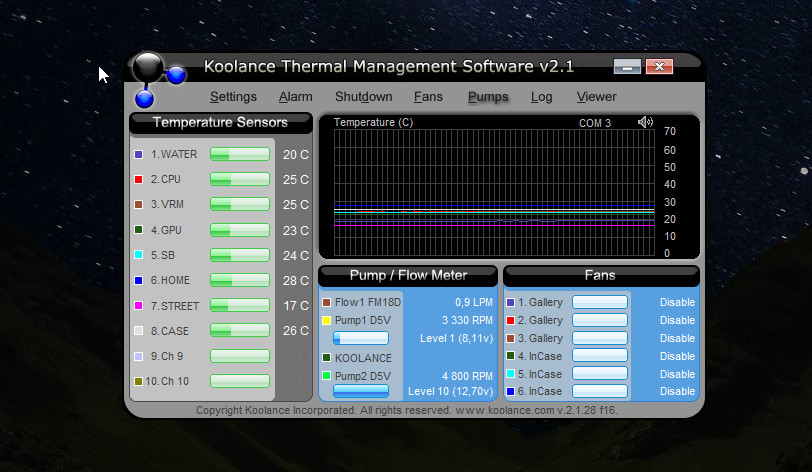
Task: Click the dark green swatch for 4.GPU sensor
Action: 138,230
